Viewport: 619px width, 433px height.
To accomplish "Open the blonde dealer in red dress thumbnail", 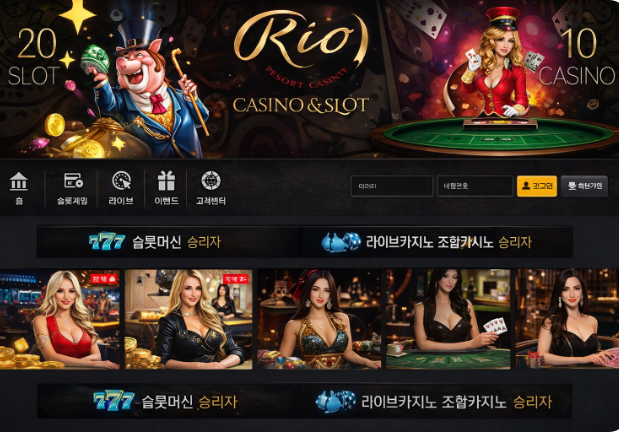I will coord(60,319).
